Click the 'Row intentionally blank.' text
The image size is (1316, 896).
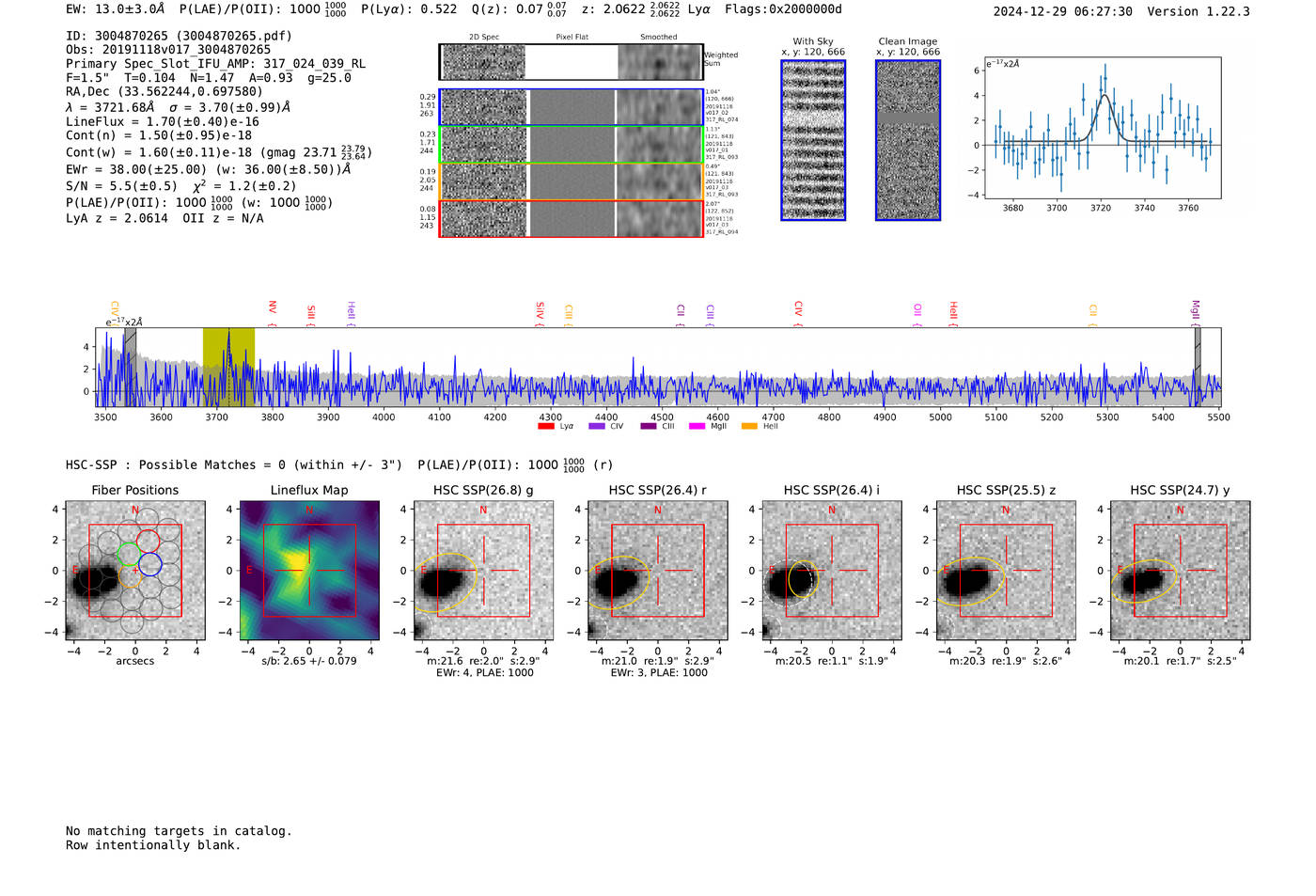click(153, 845)
